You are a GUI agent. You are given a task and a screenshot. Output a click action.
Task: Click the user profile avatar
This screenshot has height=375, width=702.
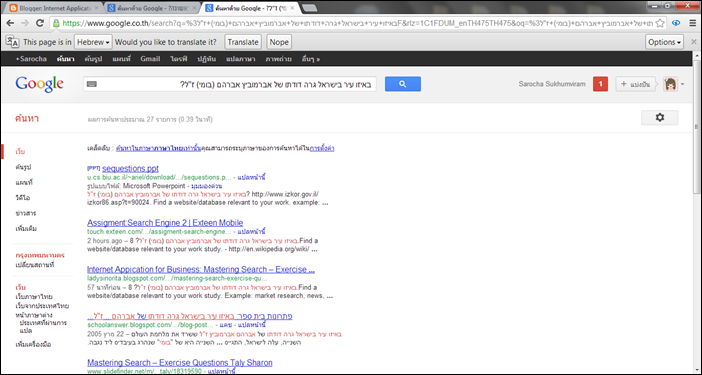coord(670,84)
